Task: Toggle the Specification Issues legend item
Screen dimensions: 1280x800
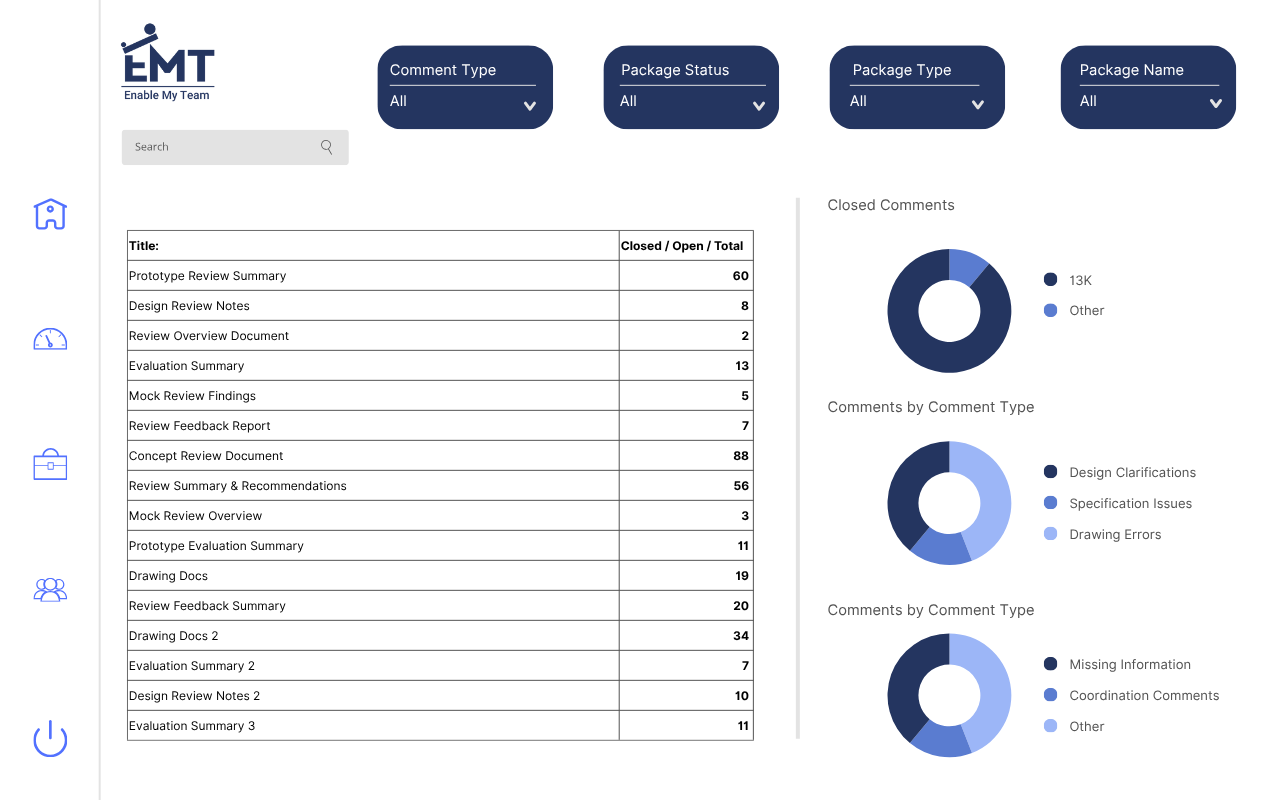Action: 1130,504
